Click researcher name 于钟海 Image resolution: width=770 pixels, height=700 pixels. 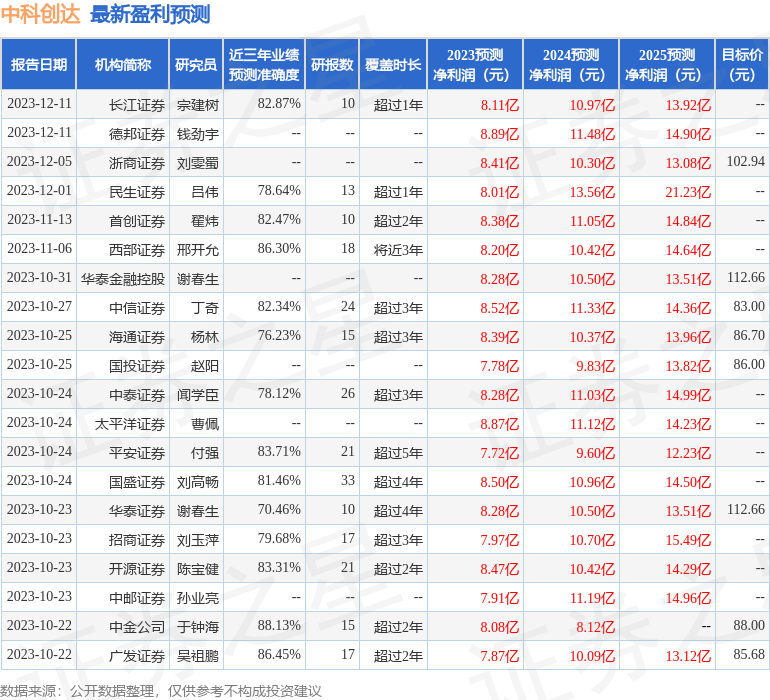tap(197, 627)
